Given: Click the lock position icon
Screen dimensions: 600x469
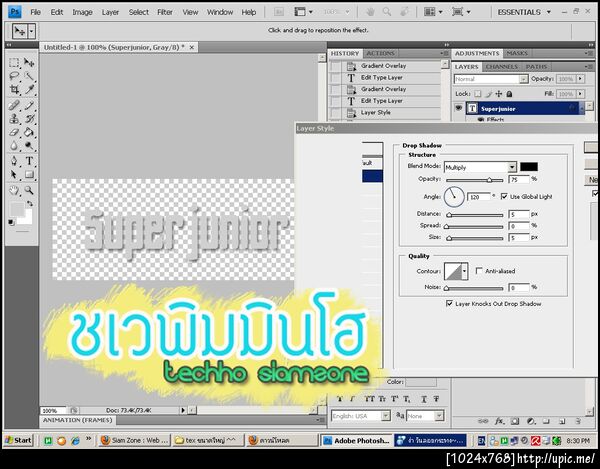Looking at the screenshot, I should pyautogui.click(x=499, y=94).
